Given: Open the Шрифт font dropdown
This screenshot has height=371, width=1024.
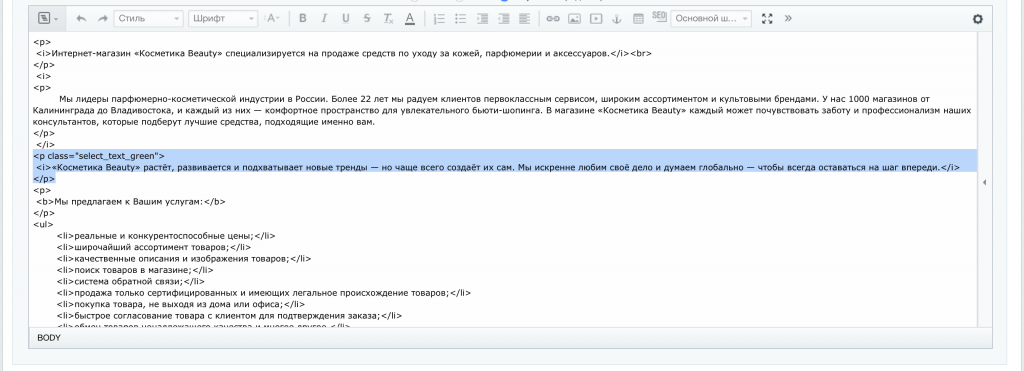Looking at the screenshot, I should (x=223, y=18).
